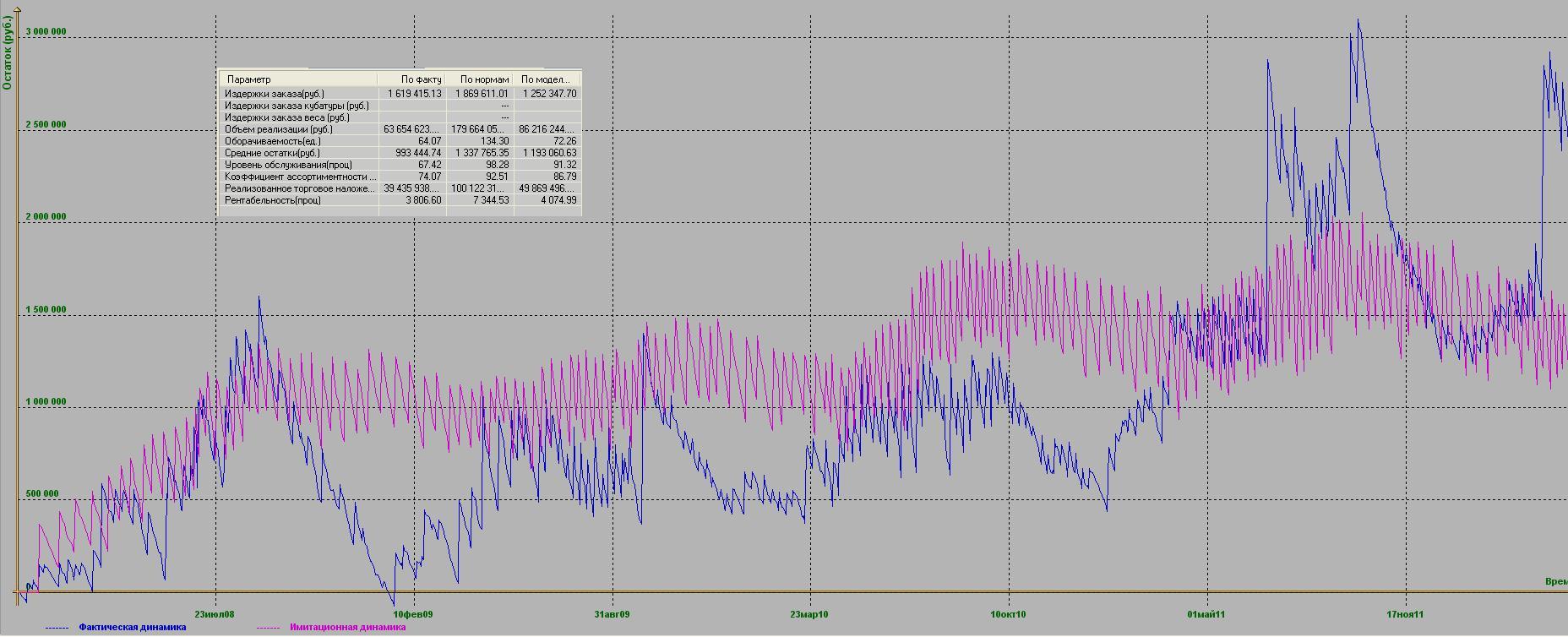
Task: Click the service level value 67.42
Action: click(429, 165)
